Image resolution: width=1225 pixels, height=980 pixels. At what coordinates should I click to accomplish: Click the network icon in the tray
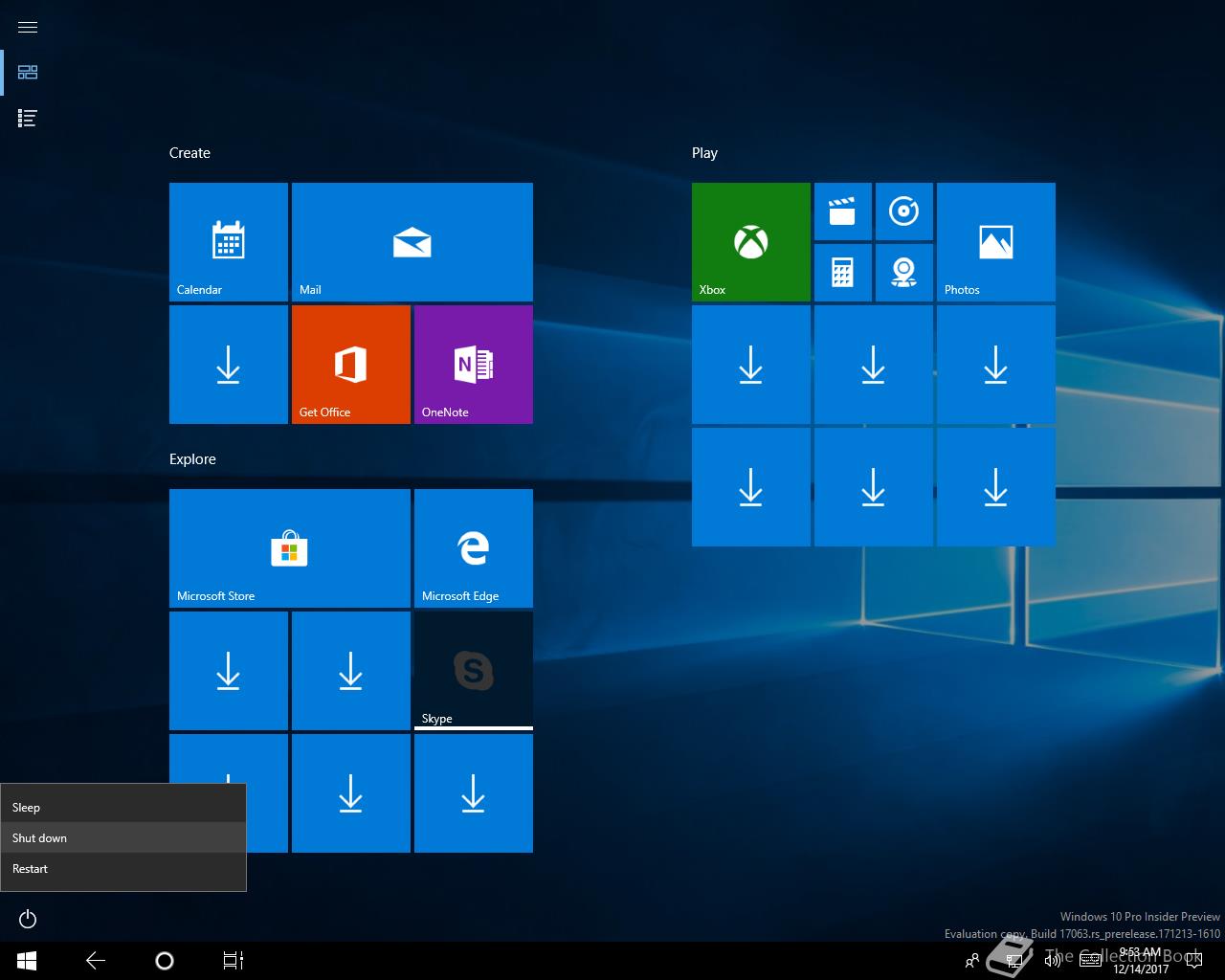(x=1013, y=961)
